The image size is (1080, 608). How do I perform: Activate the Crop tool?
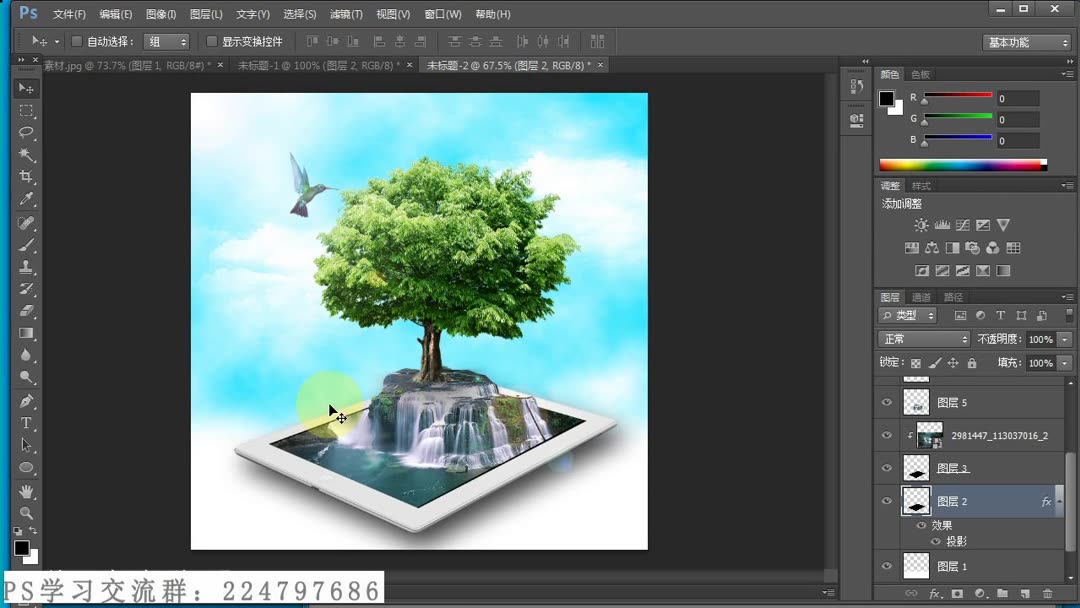pos(25,174)
